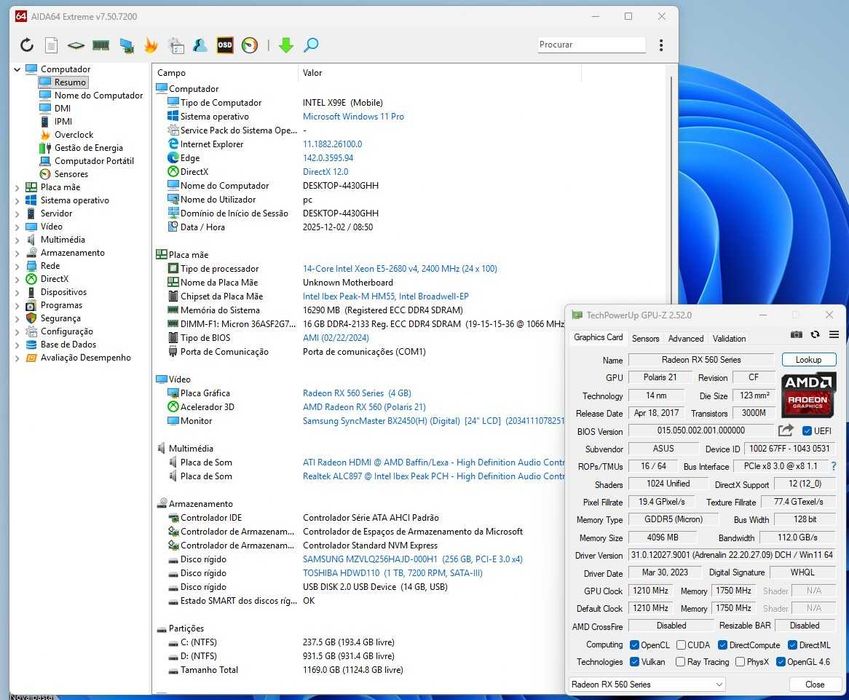Click the BIOS export share icon in GPU-Z
This screenshot has width=849, height=700.
[786, 430]
